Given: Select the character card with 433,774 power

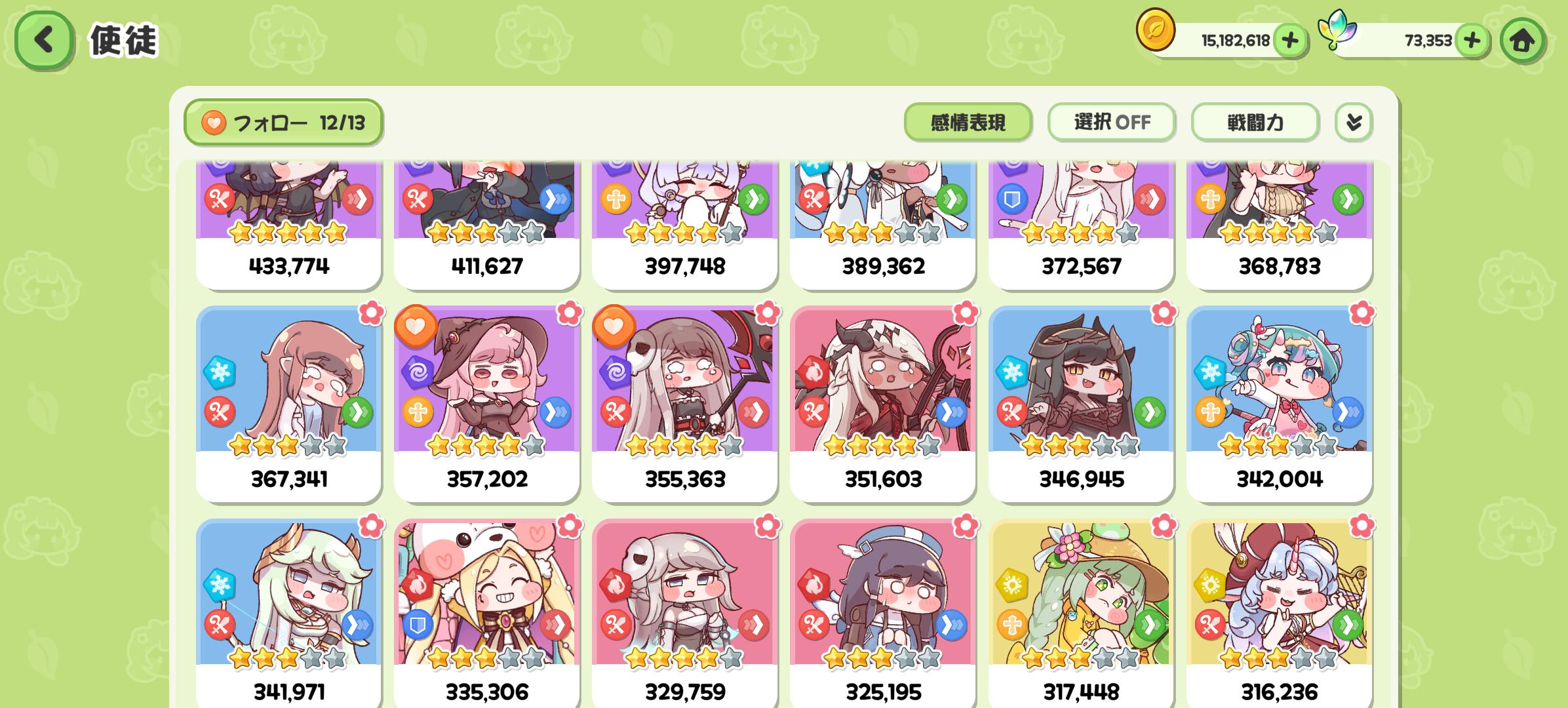Looking at the screenshot, I should [288, 224].
